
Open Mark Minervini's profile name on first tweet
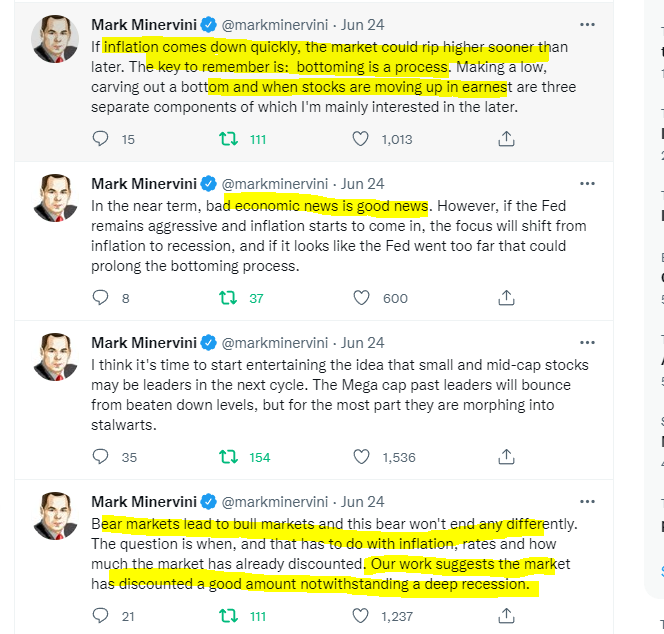[x=143, y=23]
